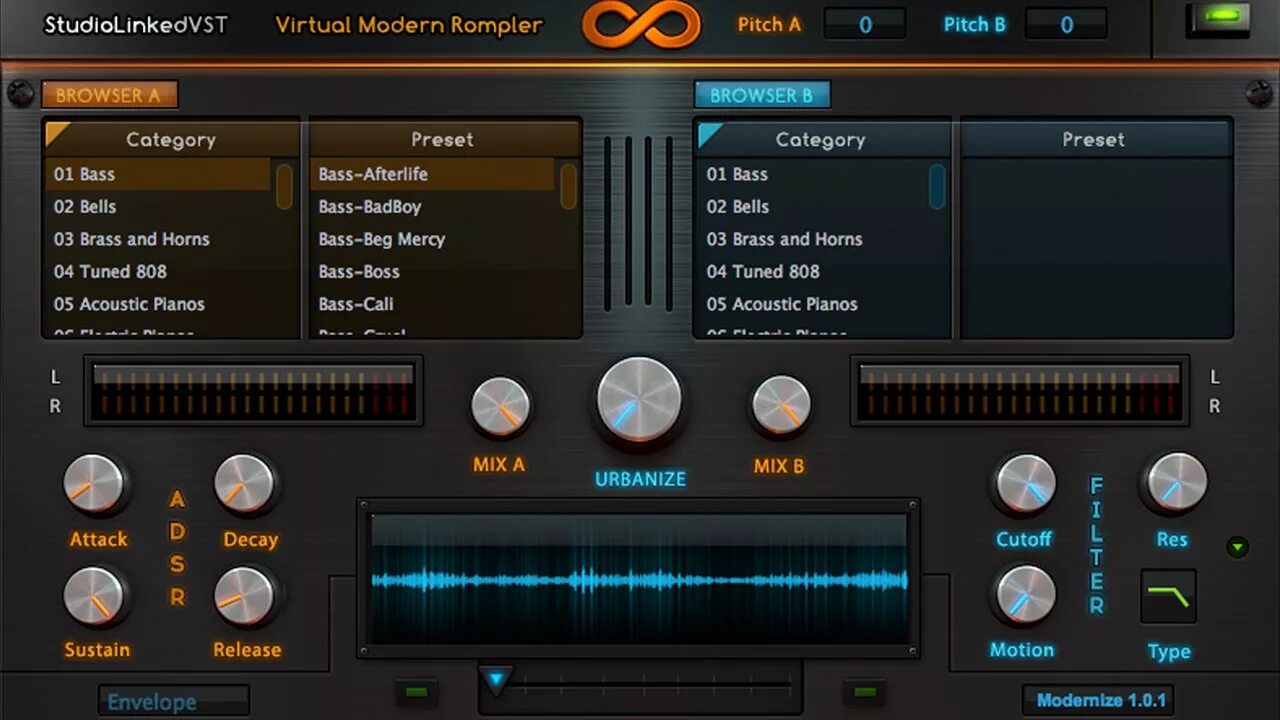Select 01 Bass in Browser B
The height and width of the screenshot is (720, 1280).
pos(812,174)
